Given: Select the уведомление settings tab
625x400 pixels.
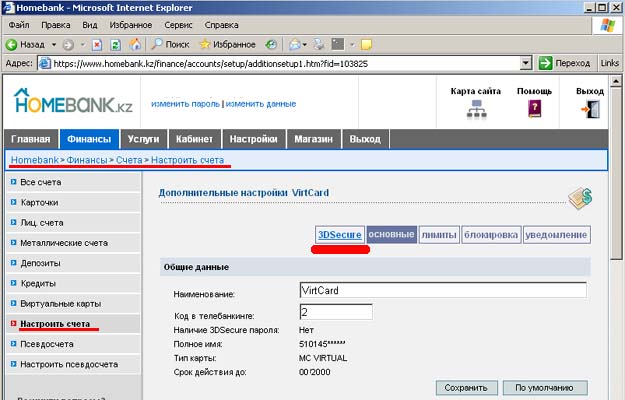Looking at the screenshot, I should coord(556,235).
